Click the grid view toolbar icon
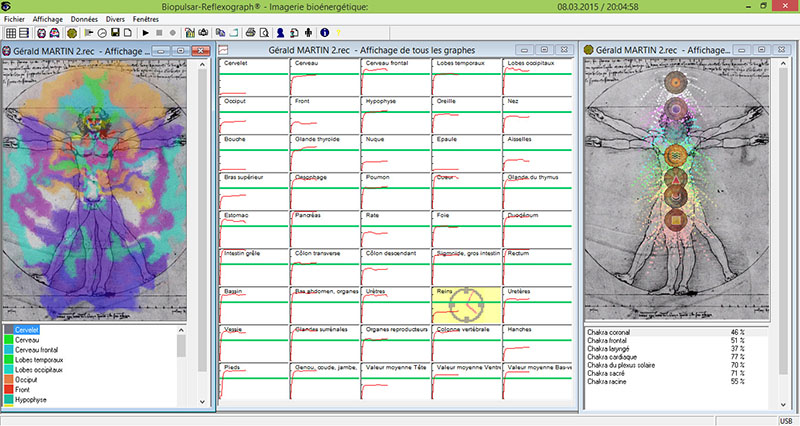The width and height of the screenshot is (800, 426). click(10, 32)
